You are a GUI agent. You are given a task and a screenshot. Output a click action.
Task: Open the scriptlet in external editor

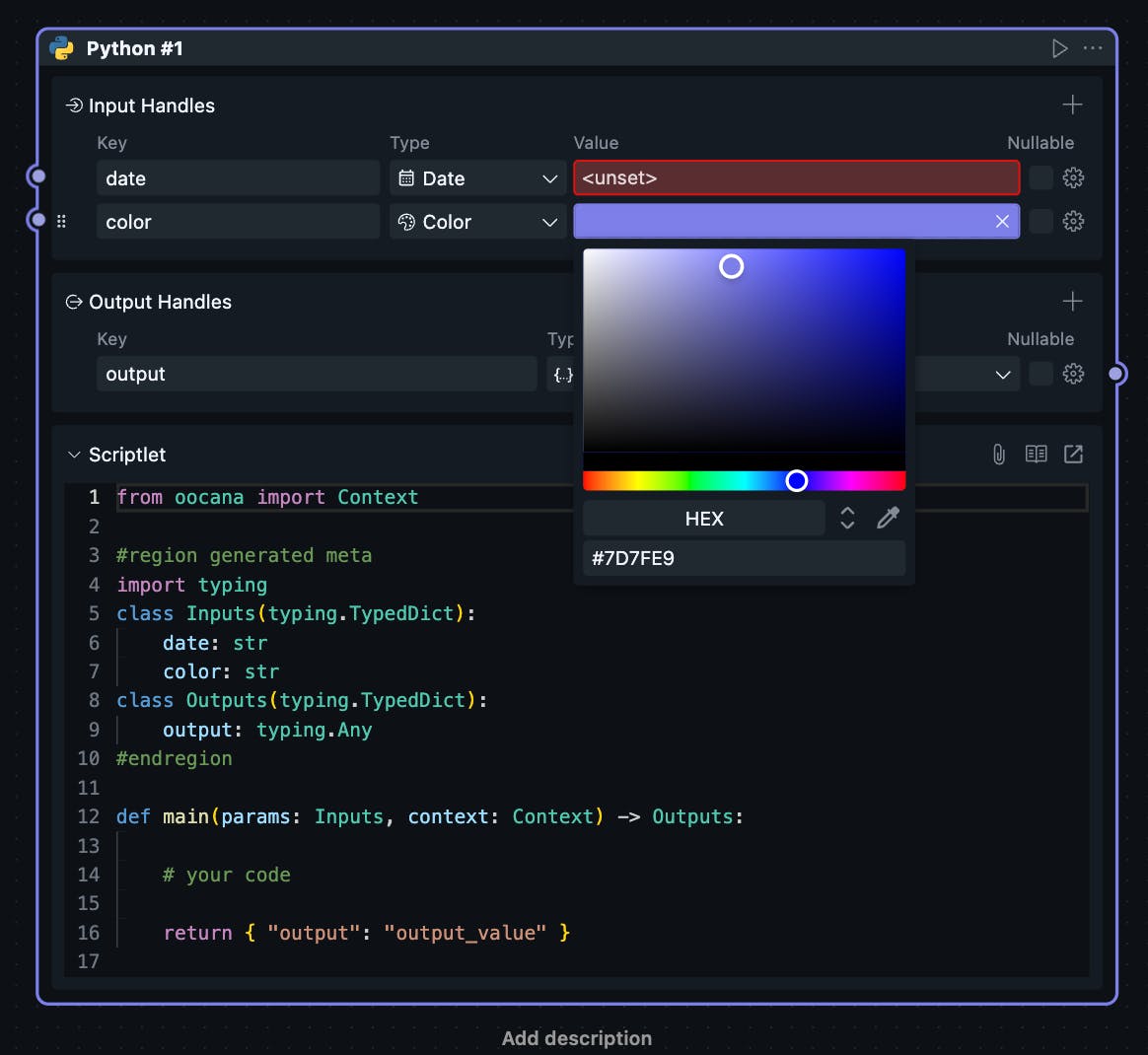(1073, 454)
